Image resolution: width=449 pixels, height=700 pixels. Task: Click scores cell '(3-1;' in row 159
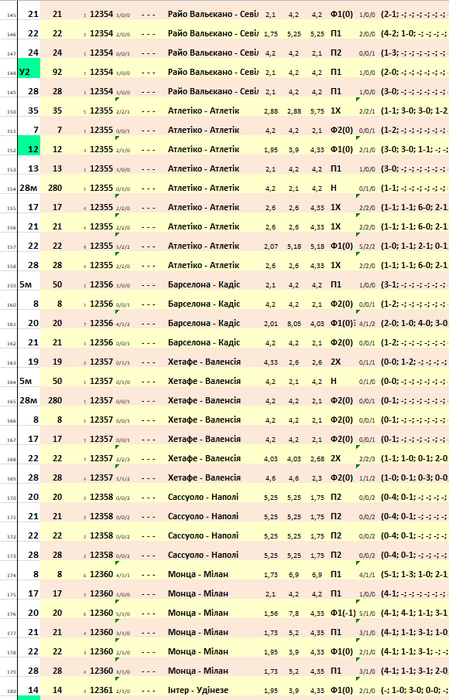pyautogui.click(x=415, y=284)
